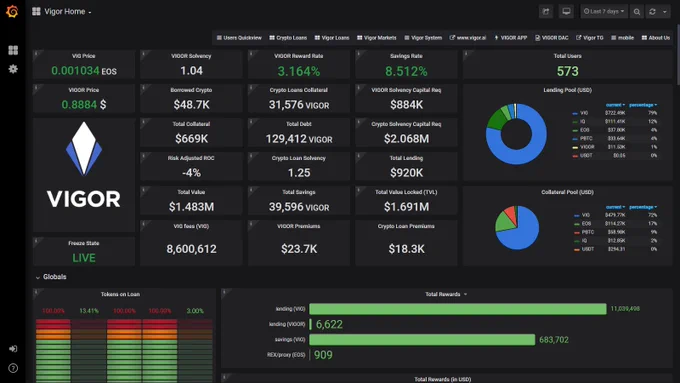Open the Crypto Loans dashboard link
The height and width of the screenshot is (383, 680).
288,38
